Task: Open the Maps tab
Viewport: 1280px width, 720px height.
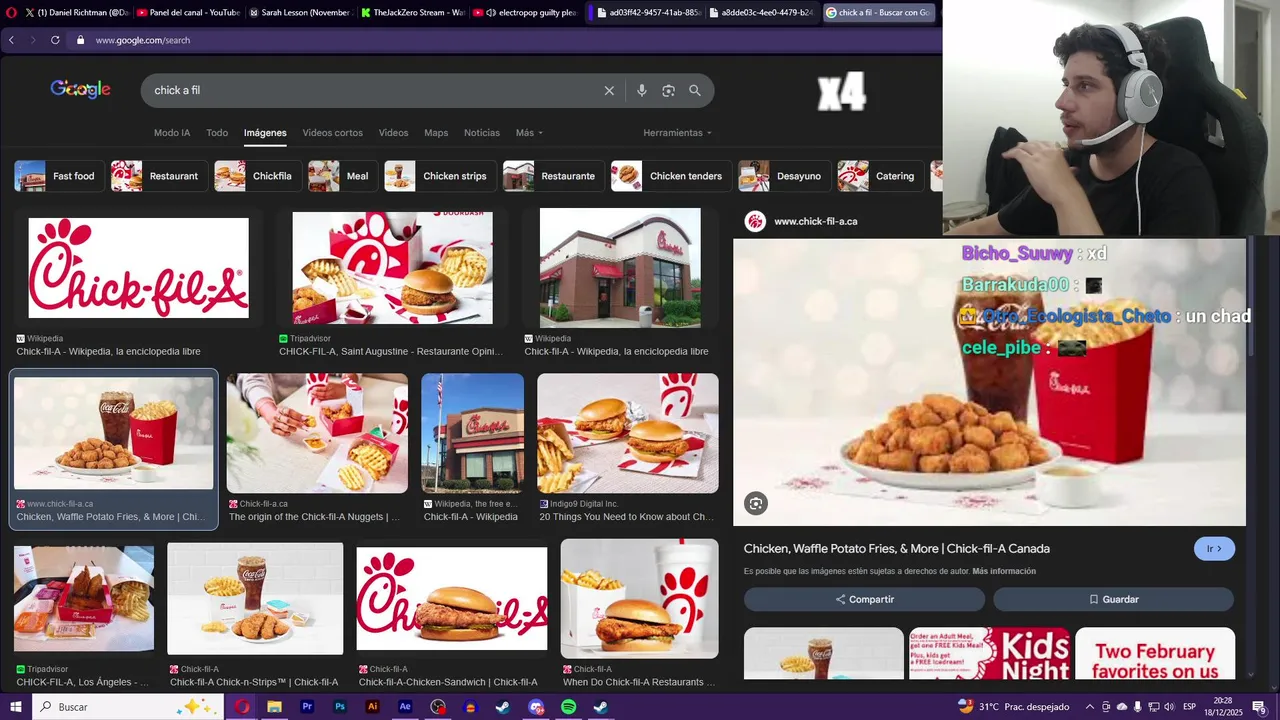Action: pos(436,133)
